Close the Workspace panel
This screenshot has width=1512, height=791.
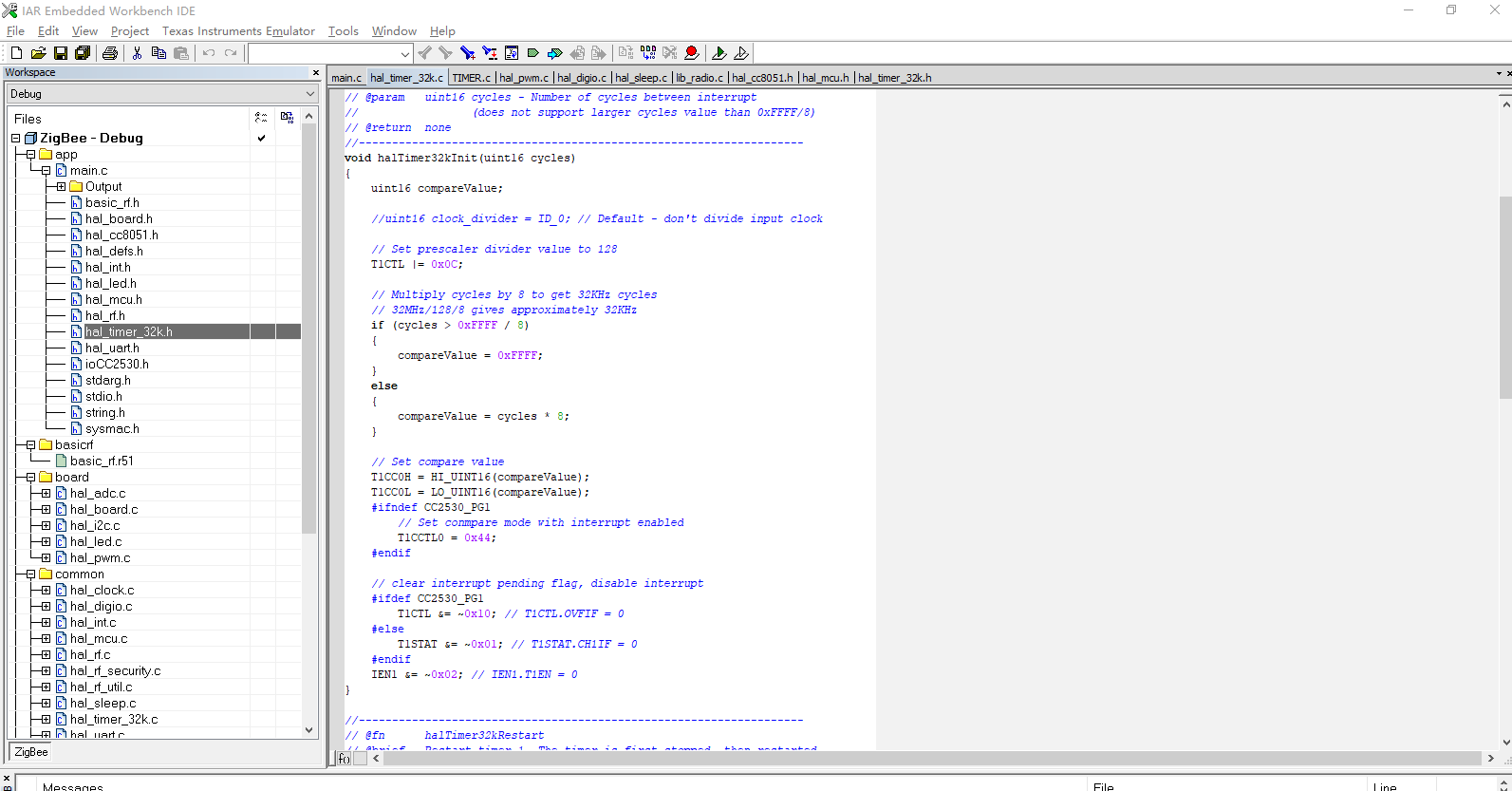tap(316, 72)
